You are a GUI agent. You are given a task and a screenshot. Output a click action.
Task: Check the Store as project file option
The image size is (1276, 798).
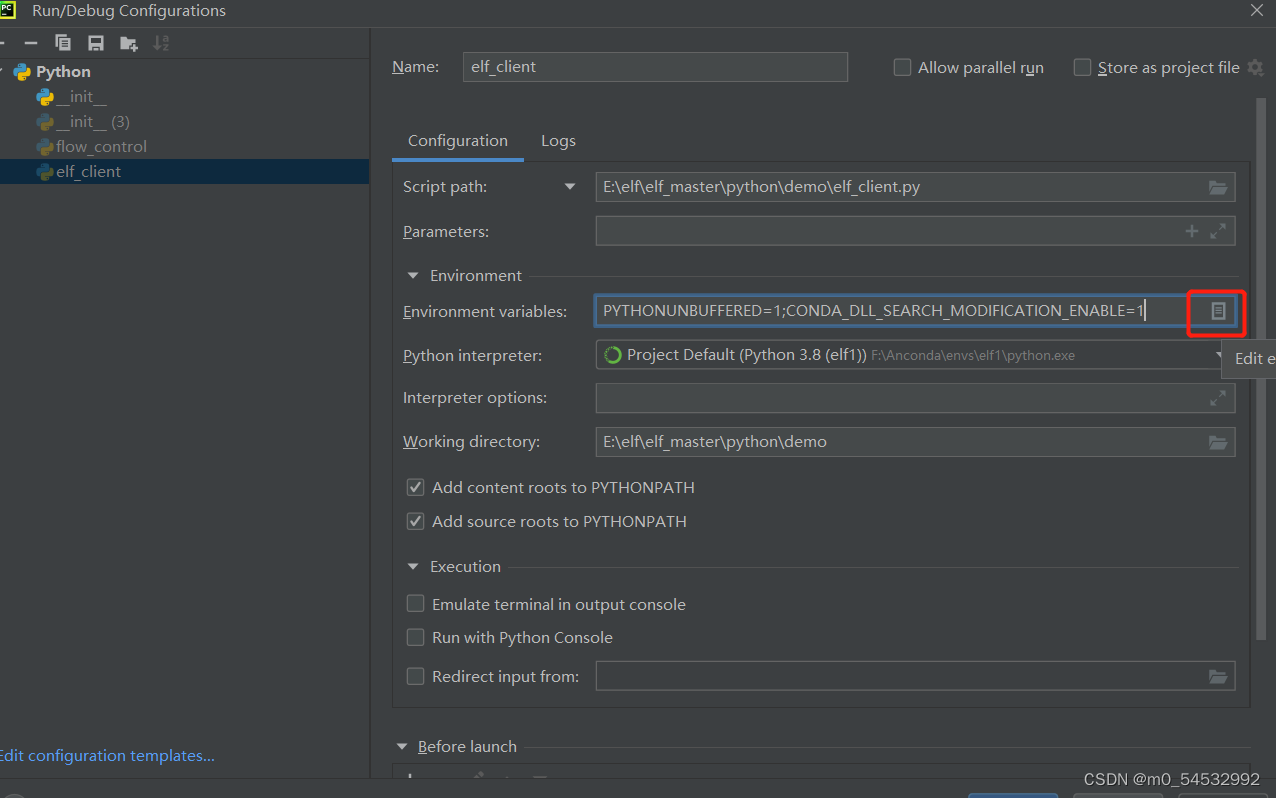coord(1082,67)
